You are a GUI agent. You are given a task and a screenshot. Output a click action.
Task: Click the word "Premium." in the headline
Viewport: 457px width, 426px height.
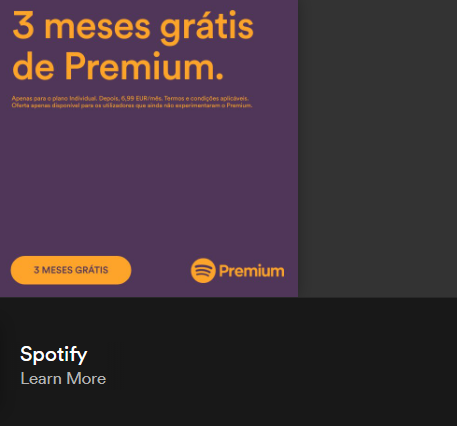coord(144,66)
